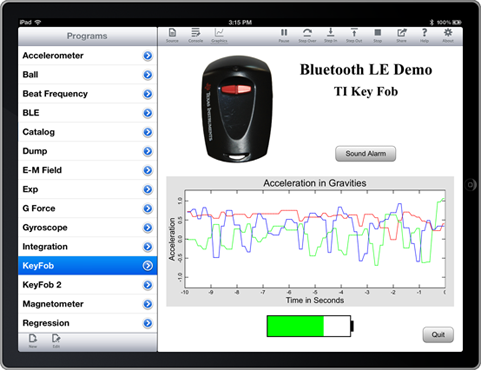Pause the running program

(x=284, y=35)
